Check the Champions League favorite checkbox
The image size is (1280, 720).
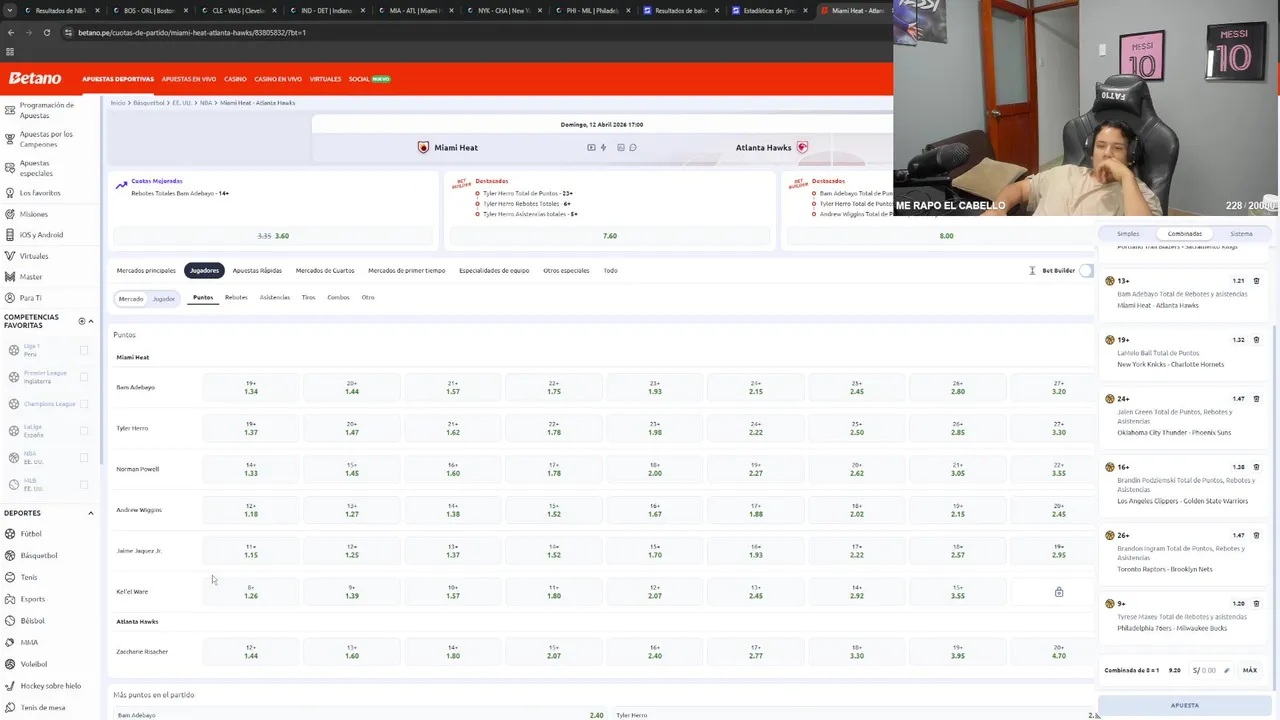[x=84, y=404]
